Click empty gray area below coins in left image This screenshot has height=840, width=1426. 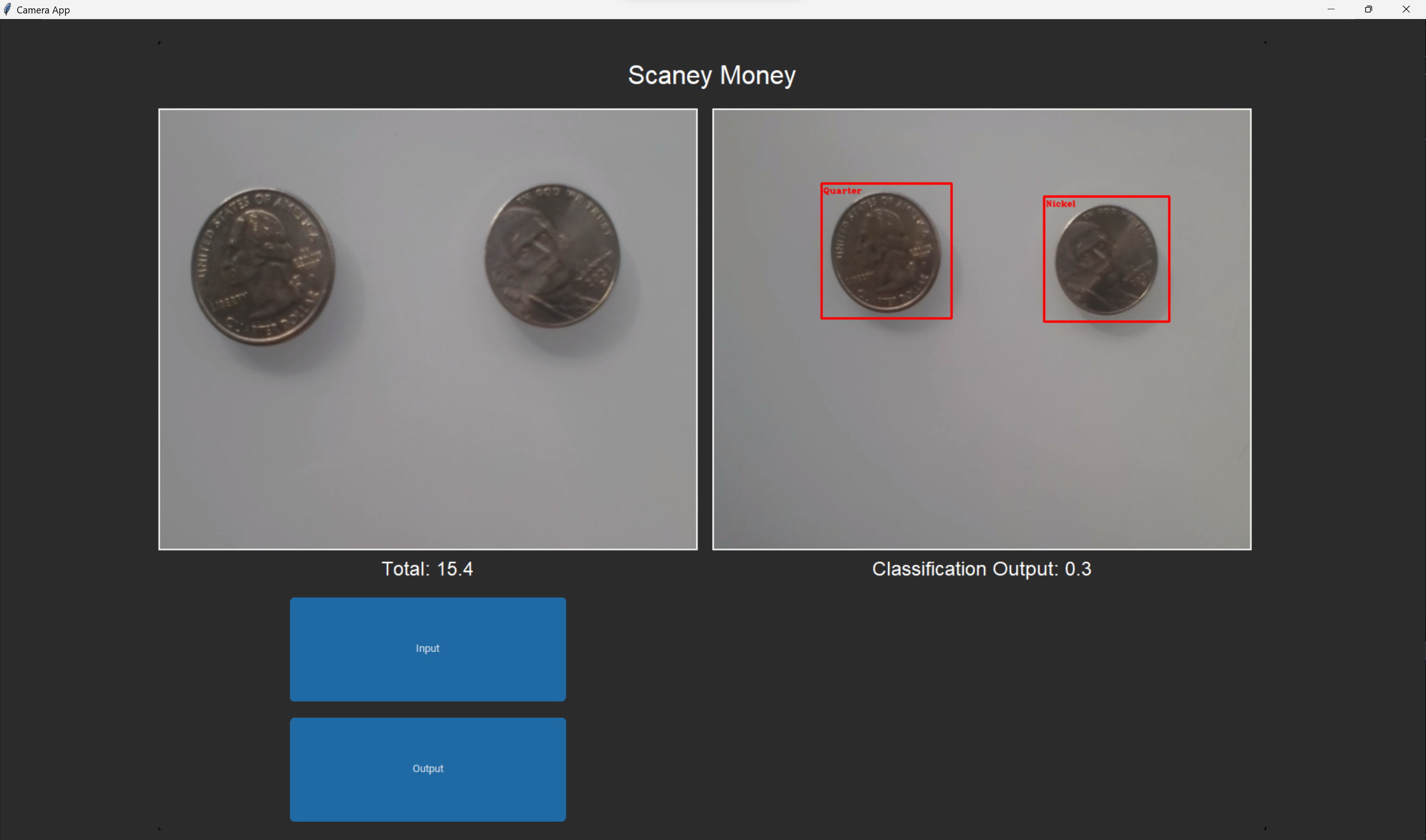428,453
